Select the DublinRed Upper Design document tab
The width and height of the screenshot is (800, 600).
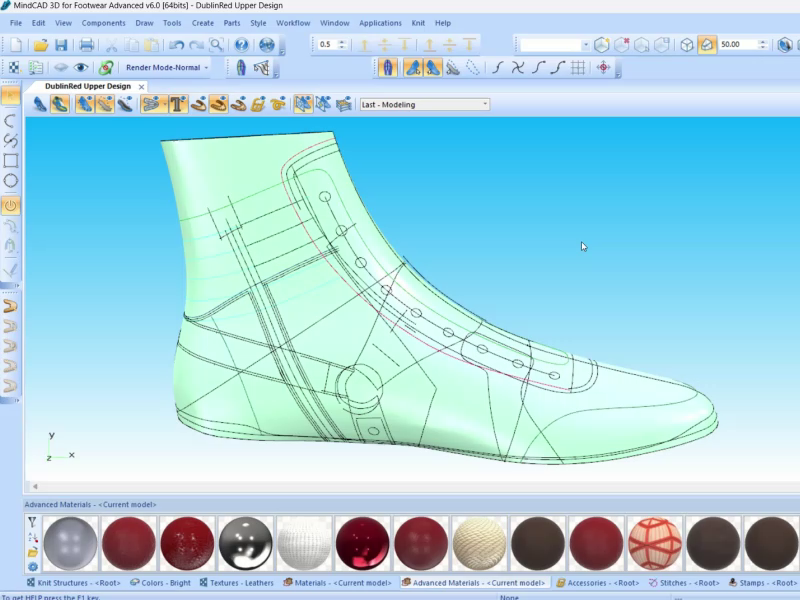pyautogui.click(x=88, y=86)
